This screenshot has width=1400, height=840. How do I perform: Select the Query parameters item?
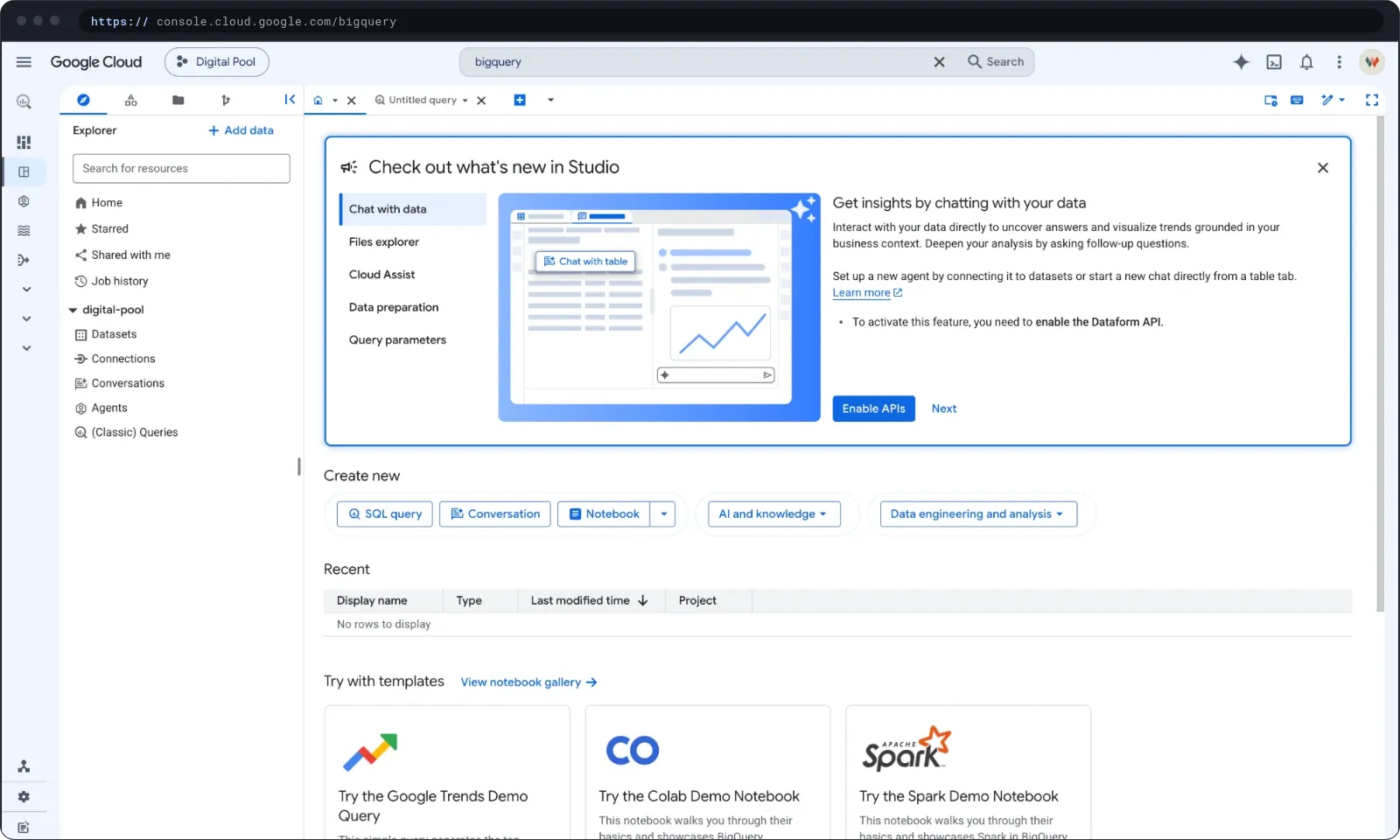pos(413,340)
